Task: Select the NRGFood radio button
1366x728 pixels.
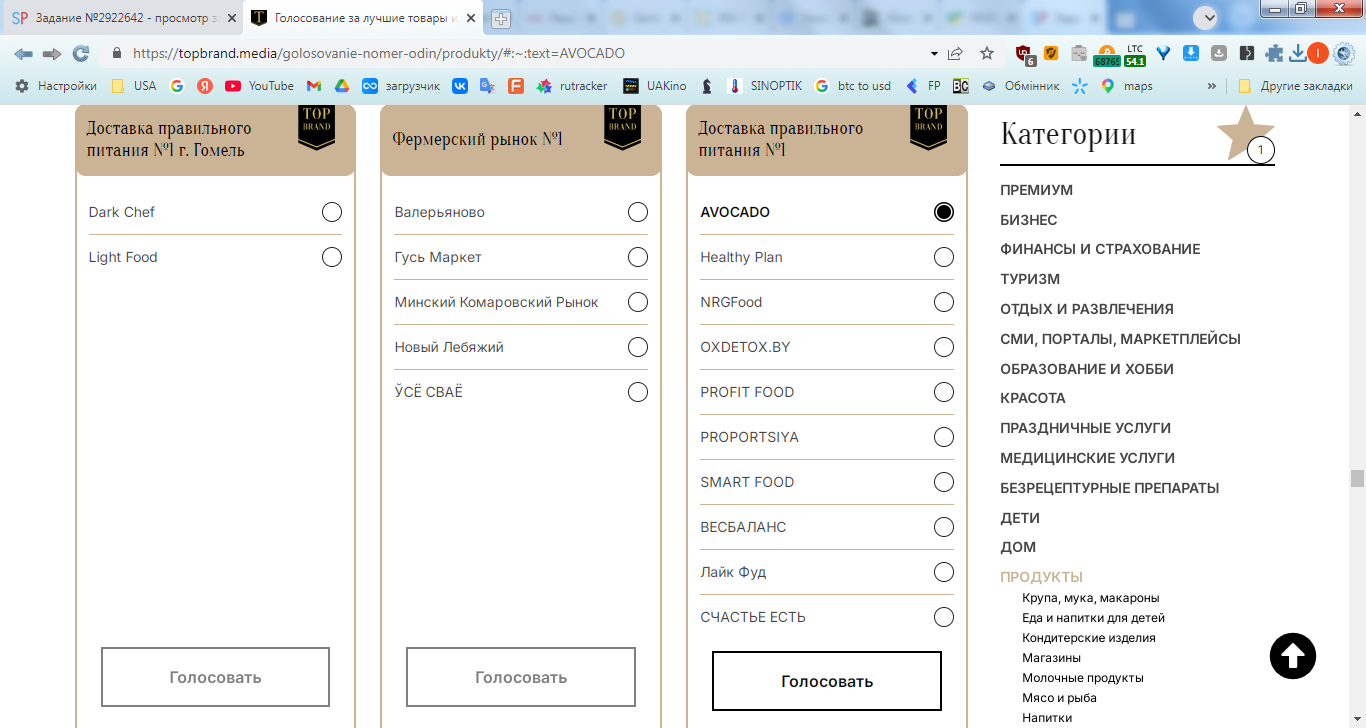Action: click(x=944, y=302)
